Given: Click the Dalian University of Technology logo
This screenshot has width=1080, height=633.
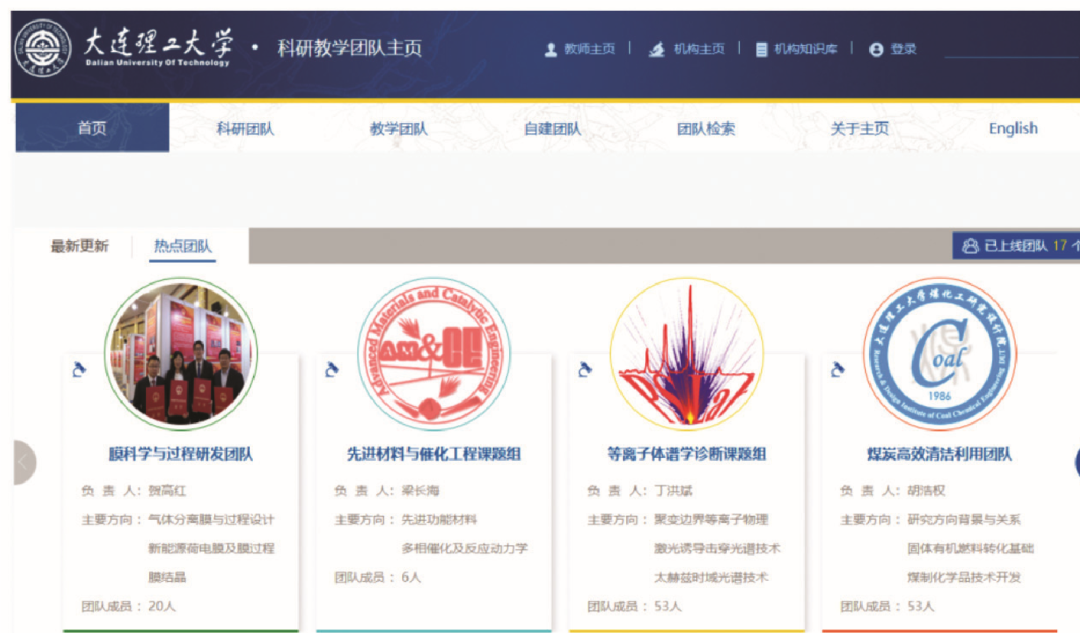Looking at the screenshot, I should pyautogui.click(x=42, y=49).
